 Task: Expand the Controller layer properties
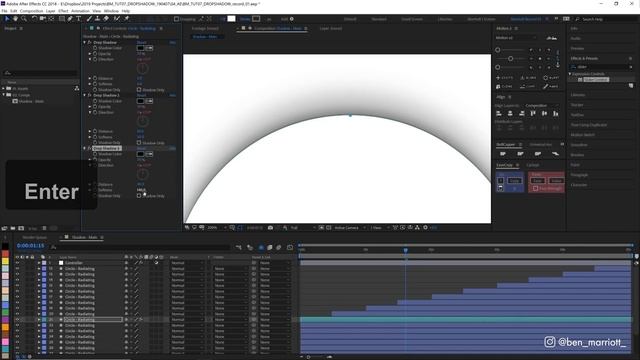(x=39, y=263)
